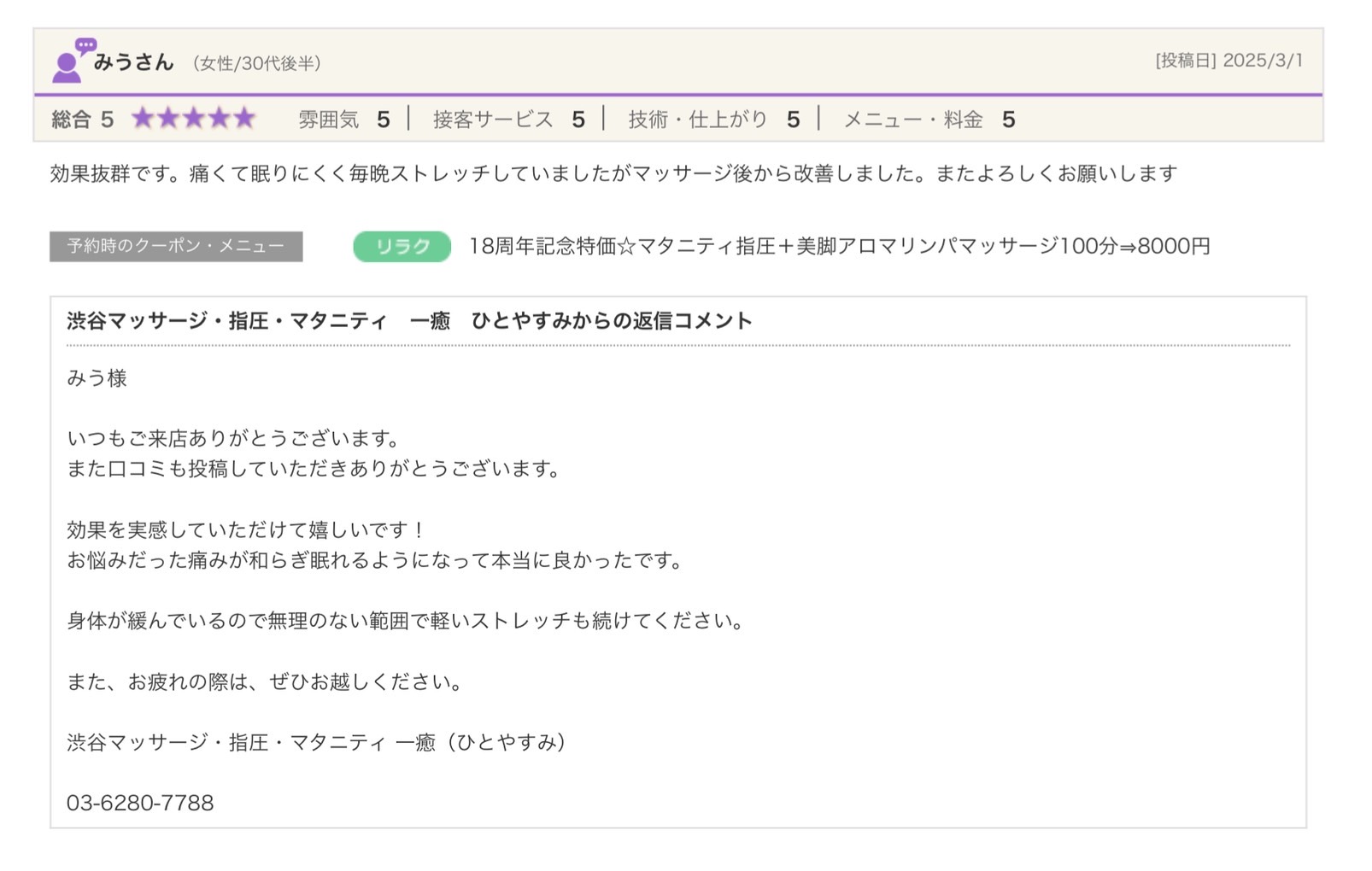Image resolution: width=1372 pixels, height=871 pixels.
Task: Open the reviewer name みうさん
Action: 133,62
